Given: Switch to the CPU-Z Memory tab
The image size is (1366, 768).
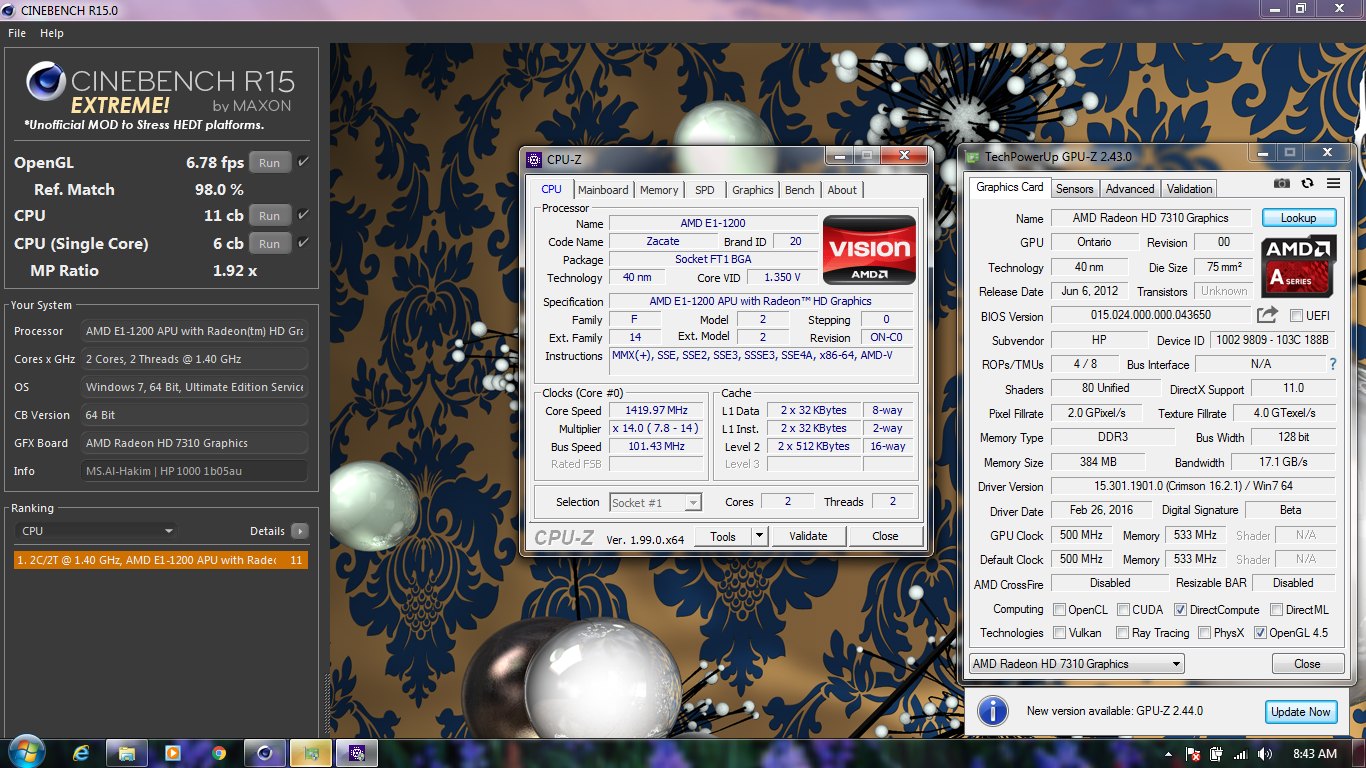Looking at the screenshot, I should click(x=659, y=190).
